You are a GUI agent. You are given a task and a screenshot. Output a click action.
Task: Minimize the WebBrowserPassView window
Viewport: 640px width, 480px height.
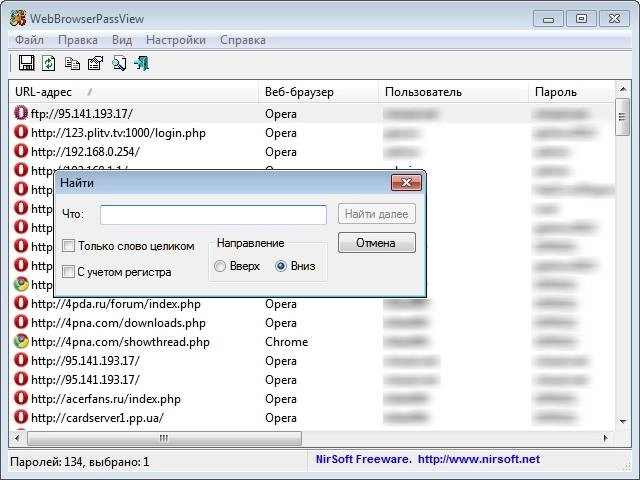pyautogui.click(x=548, y=19)
